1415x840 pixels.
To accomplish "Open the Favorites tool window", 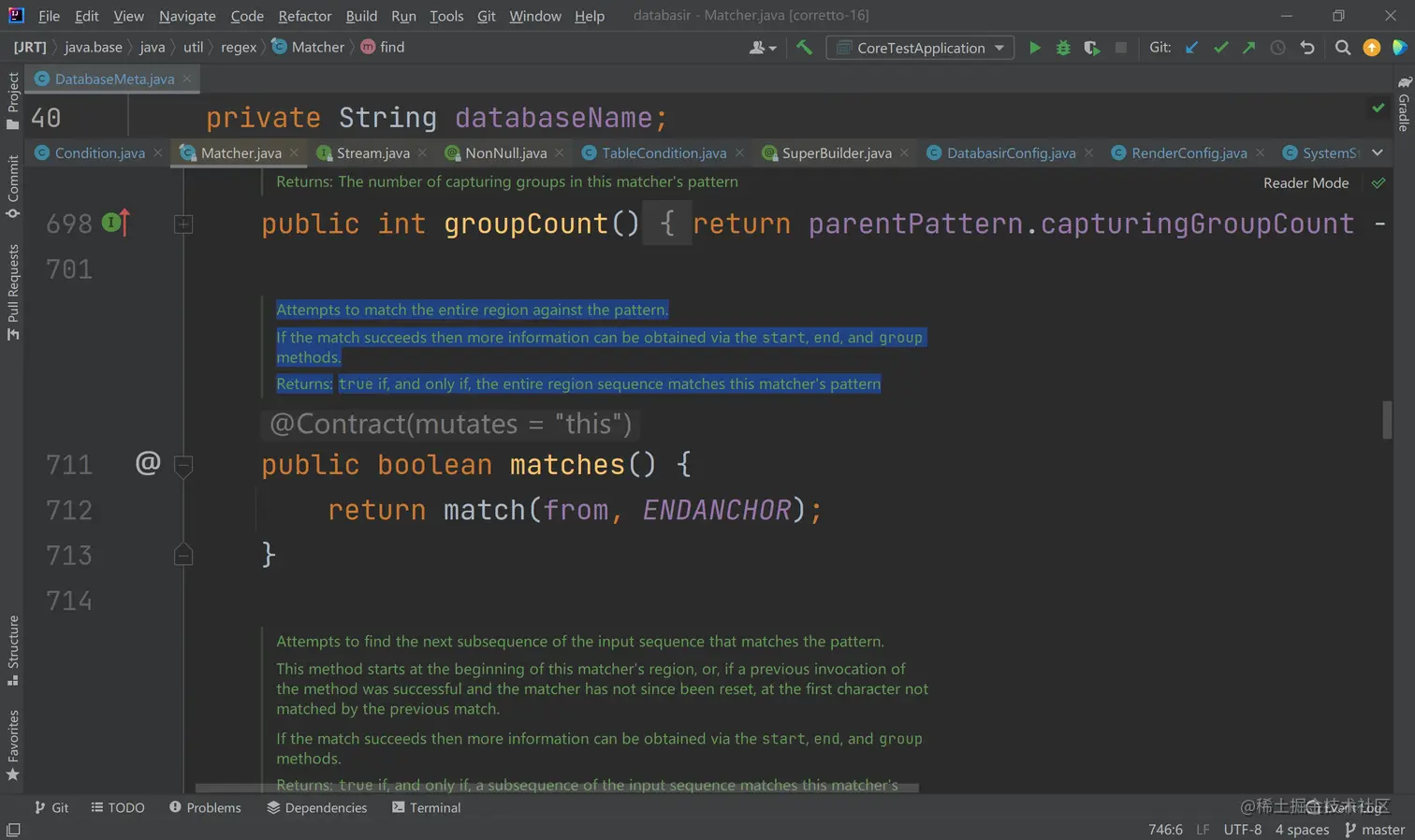I will coord(13,746).
